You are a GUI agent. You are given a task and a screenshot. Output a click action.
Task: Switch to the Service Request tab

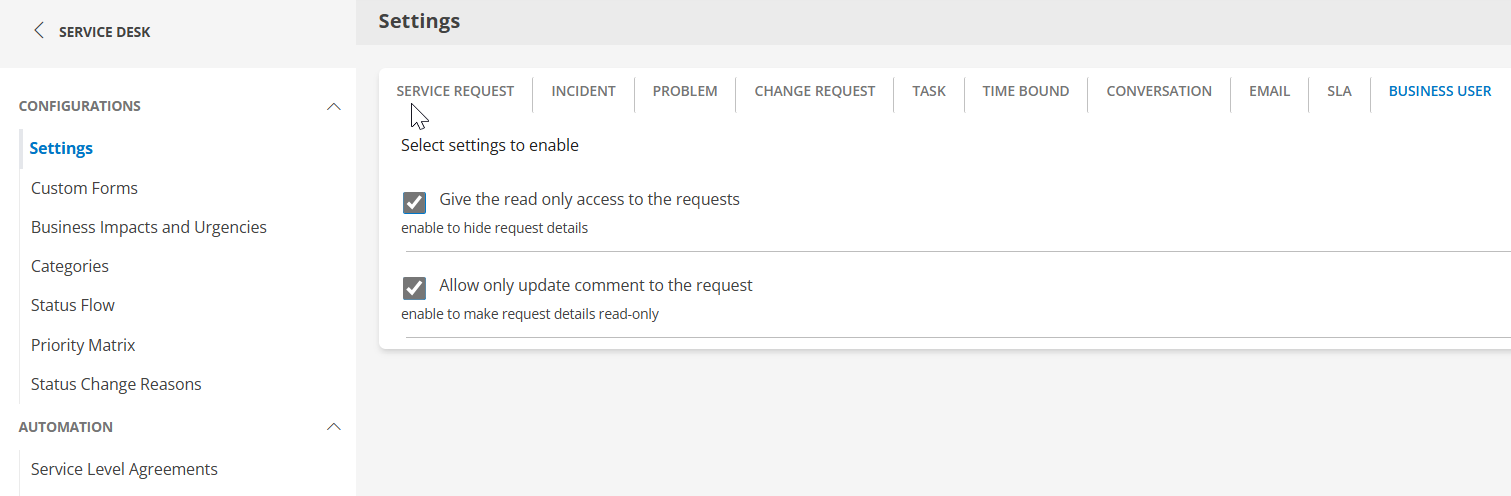pos(455,91)
